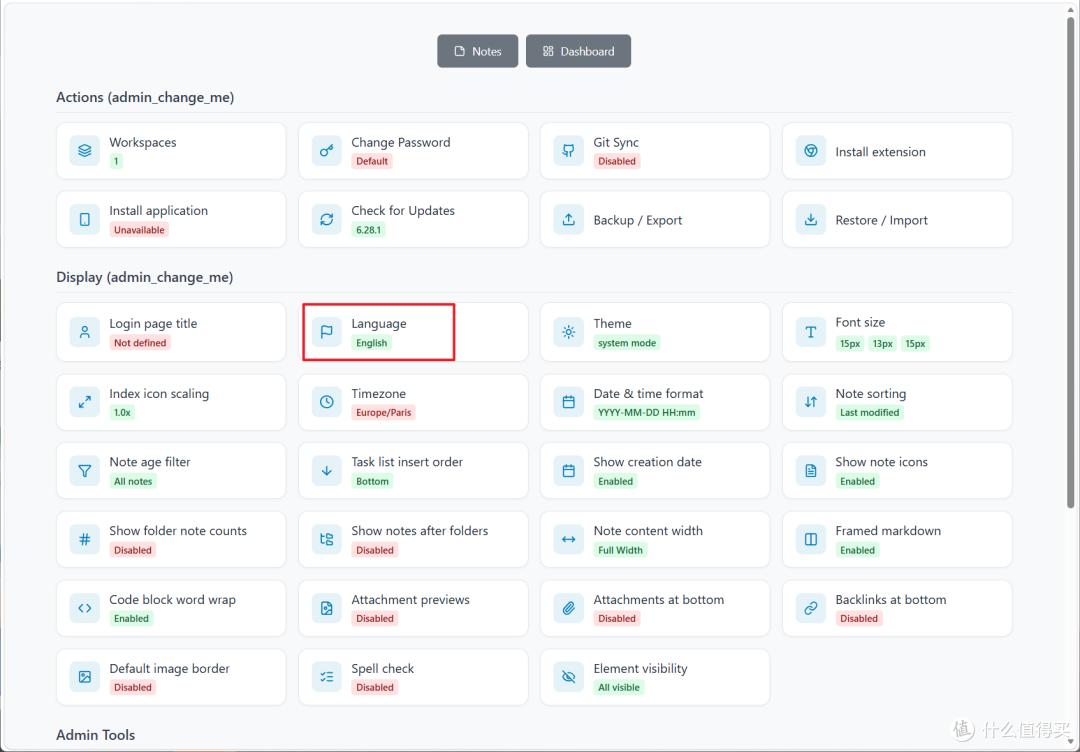Click the sun icon for Theme

tap(568, 332)
